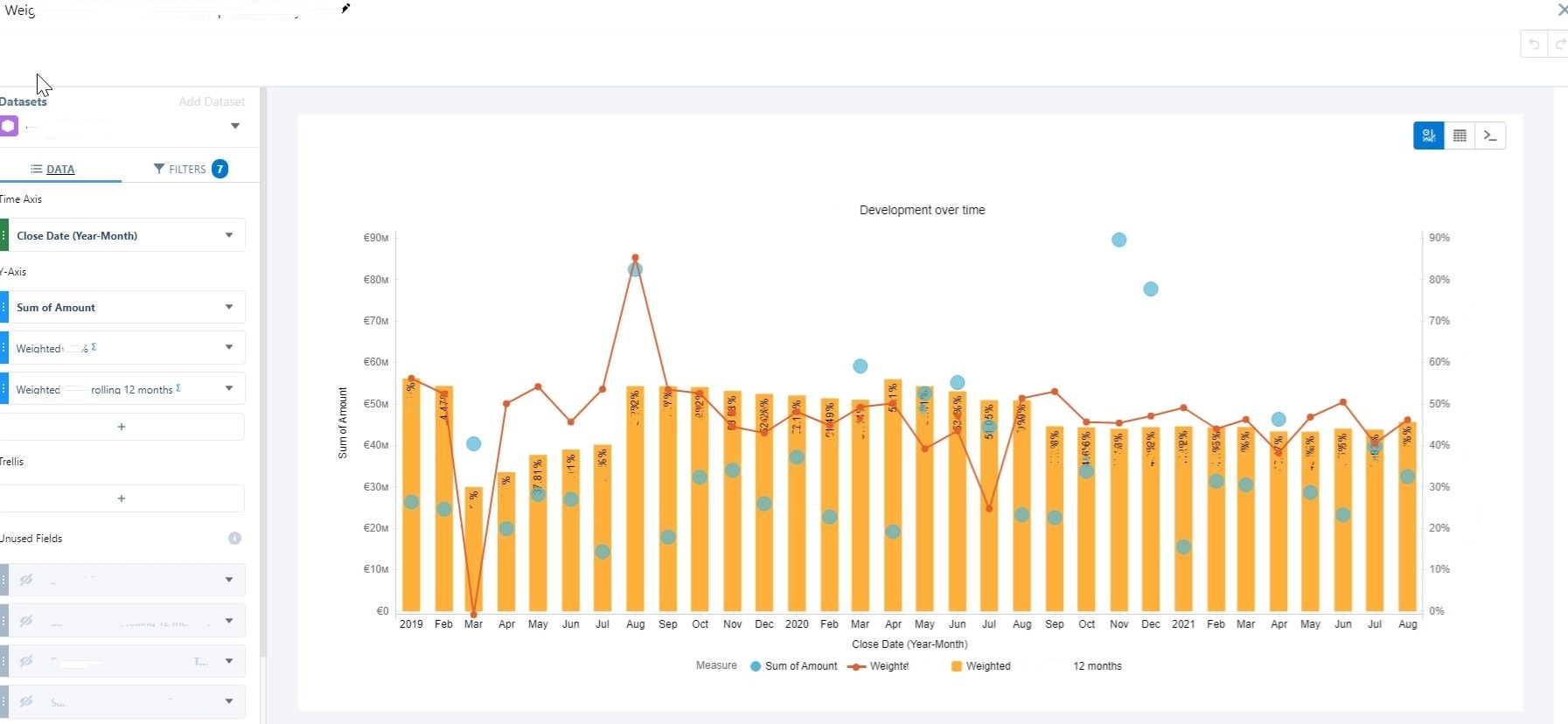This screenshot has height=724, width=1568.
Task: Grab the blue handle of Sum of Amount
Action: (3, 307)
